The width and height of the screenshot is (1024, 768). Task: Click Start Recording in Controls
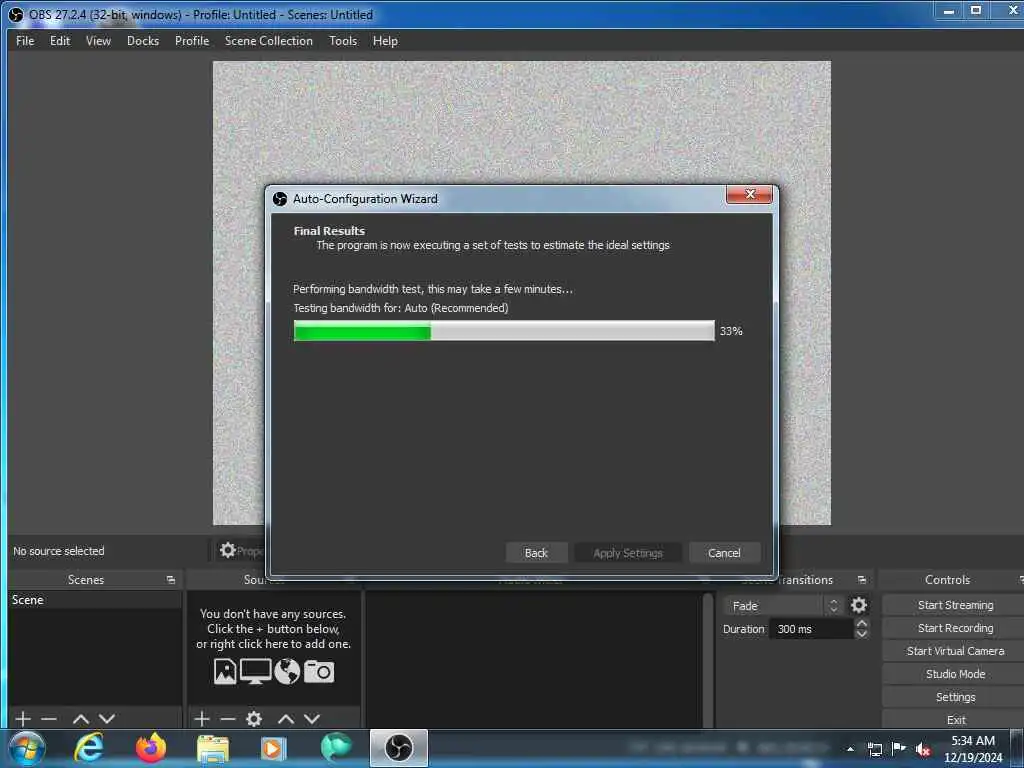coord(955,628)
